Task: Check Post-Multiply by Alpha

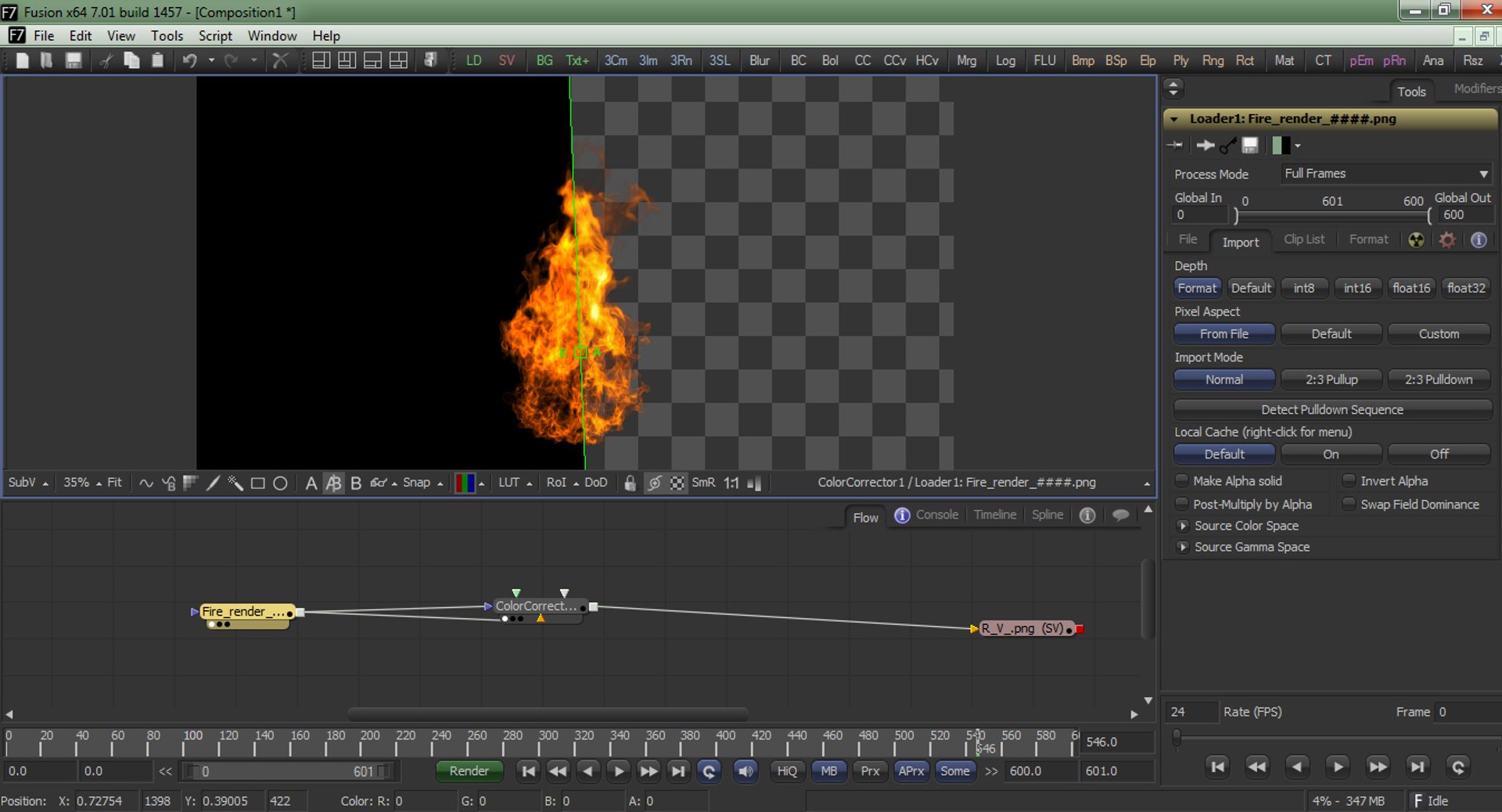Action: 1182,504
